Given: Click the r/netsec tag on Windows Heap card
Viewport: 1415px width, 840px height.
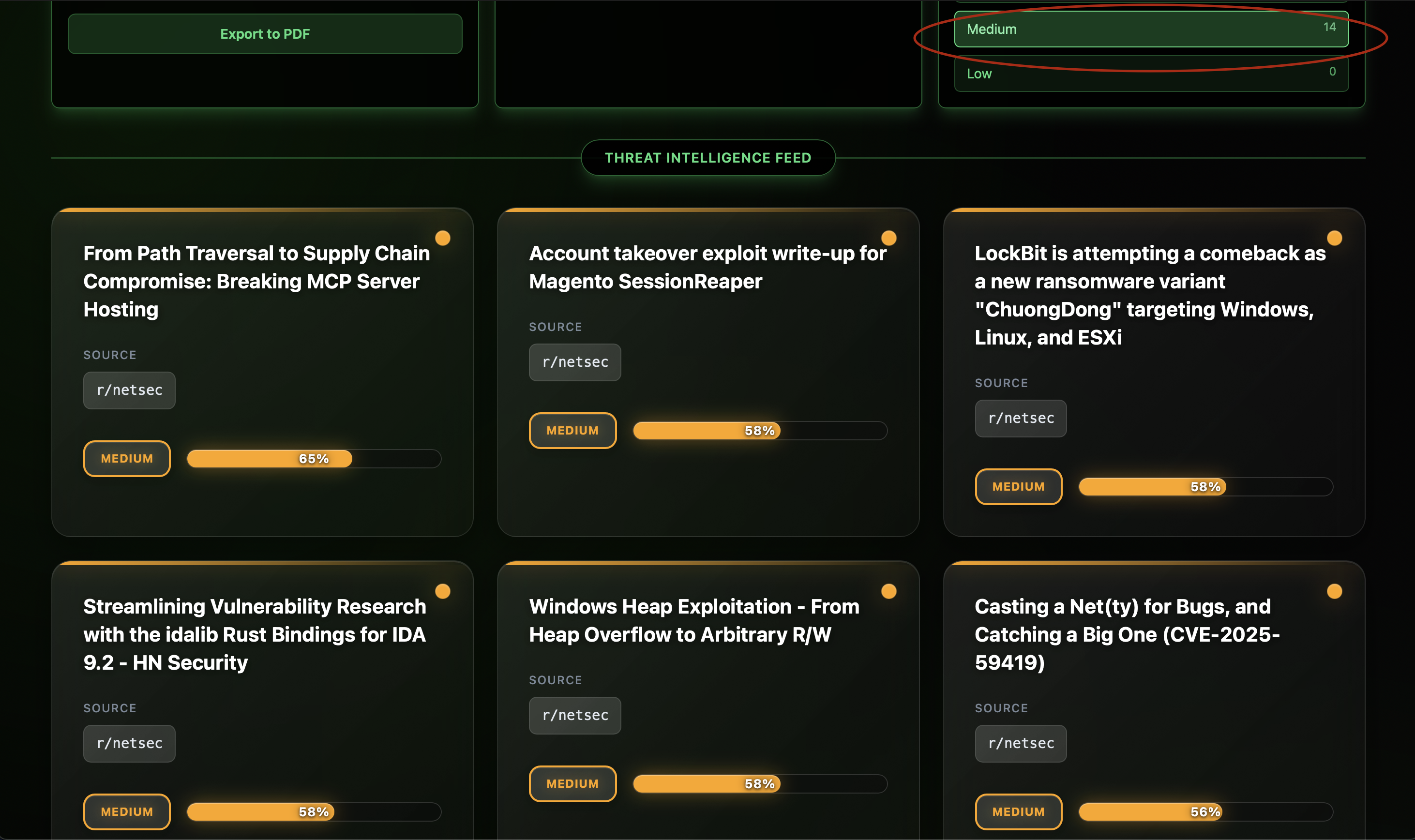Looking at the screenshot, I should click(574, 715).
